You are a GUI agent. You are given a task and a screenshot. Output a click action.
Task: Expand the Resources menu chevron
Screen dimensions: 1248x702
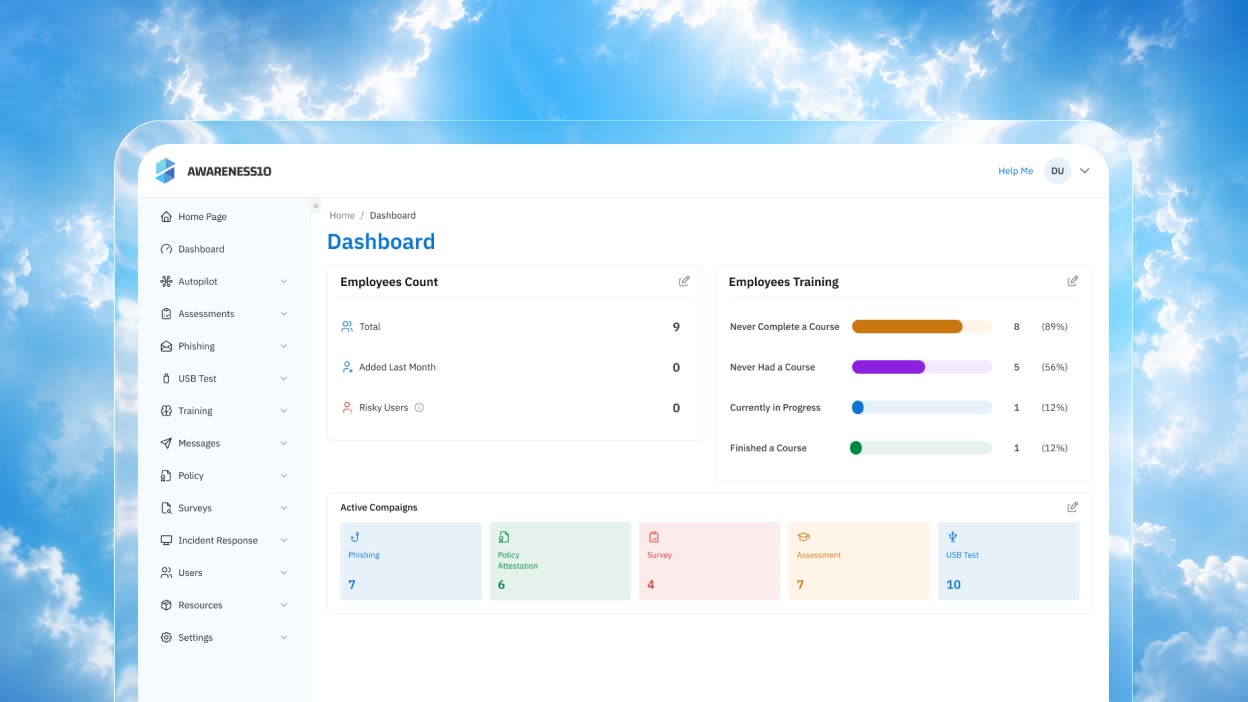[283, 605]
